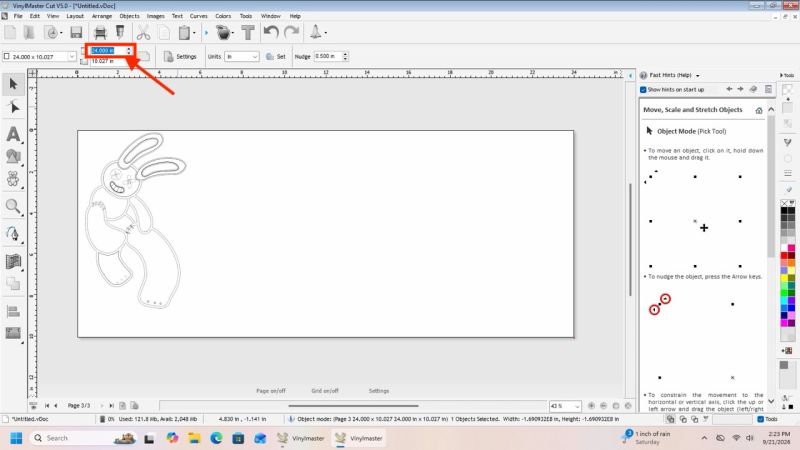Click the home icon in hints panel
800x450 pixels.
tap(759, 110)
